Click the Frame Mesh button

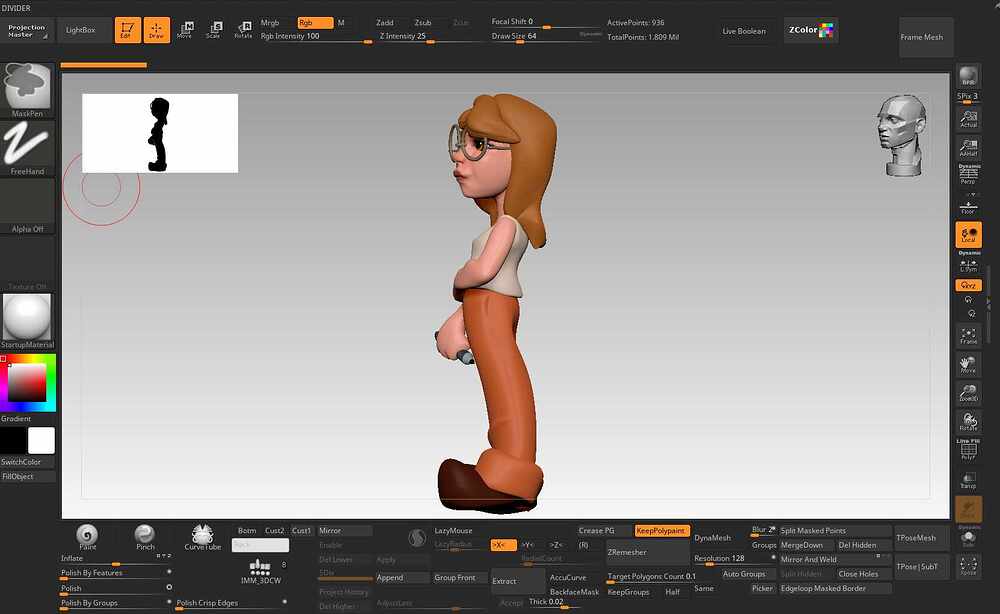coord(926,37)
